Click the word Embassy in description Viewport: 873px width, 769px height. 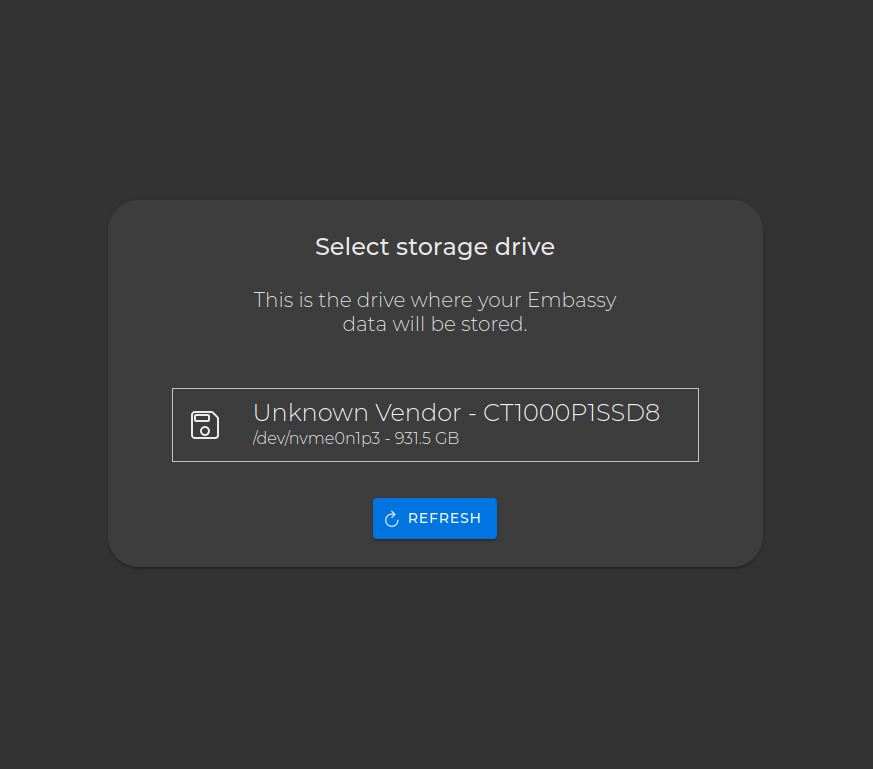(x=572, y=300)
